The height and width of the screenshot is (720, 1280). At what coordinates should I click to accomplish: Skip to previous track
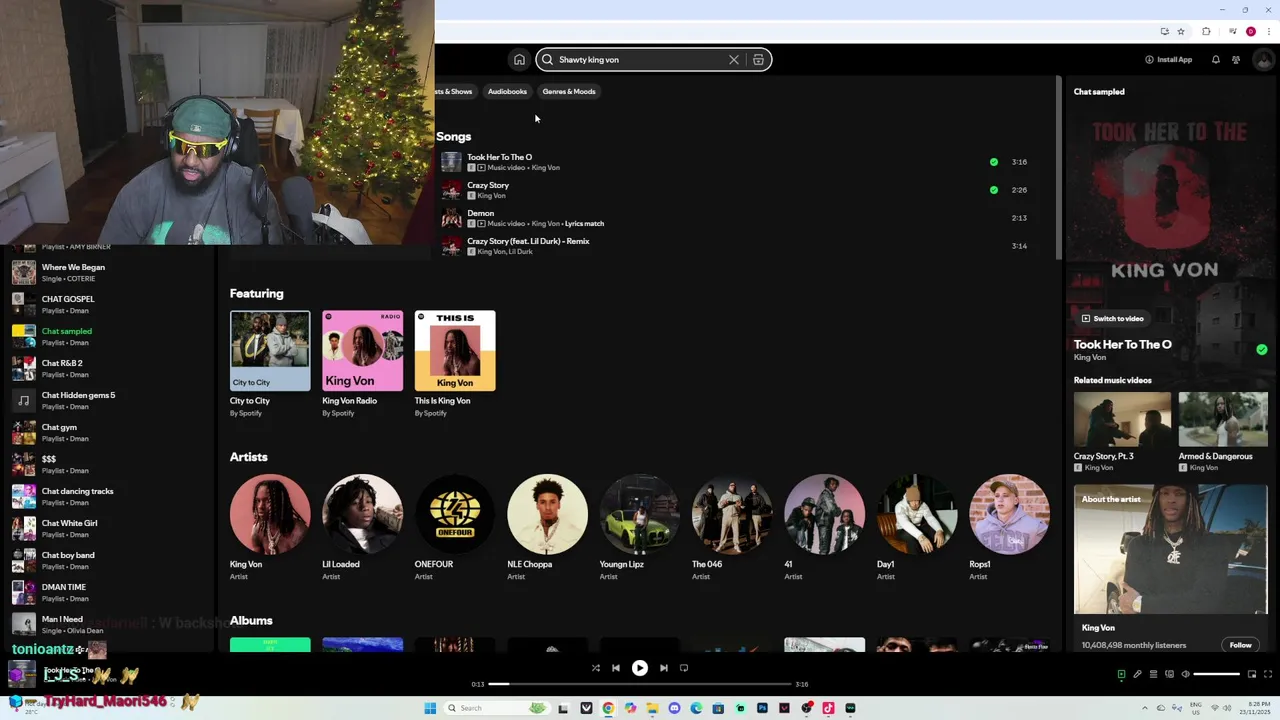(616, 668)
